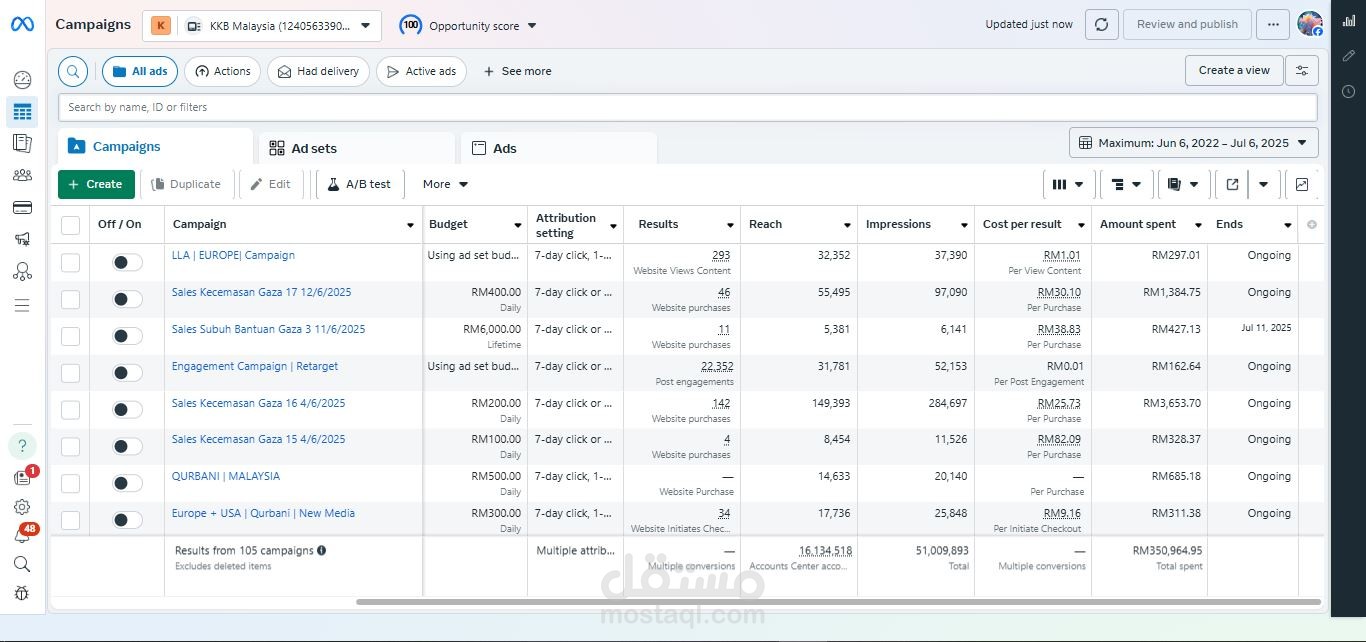Open the updates icon with badge 1
1366x642 pixels.
22,478
